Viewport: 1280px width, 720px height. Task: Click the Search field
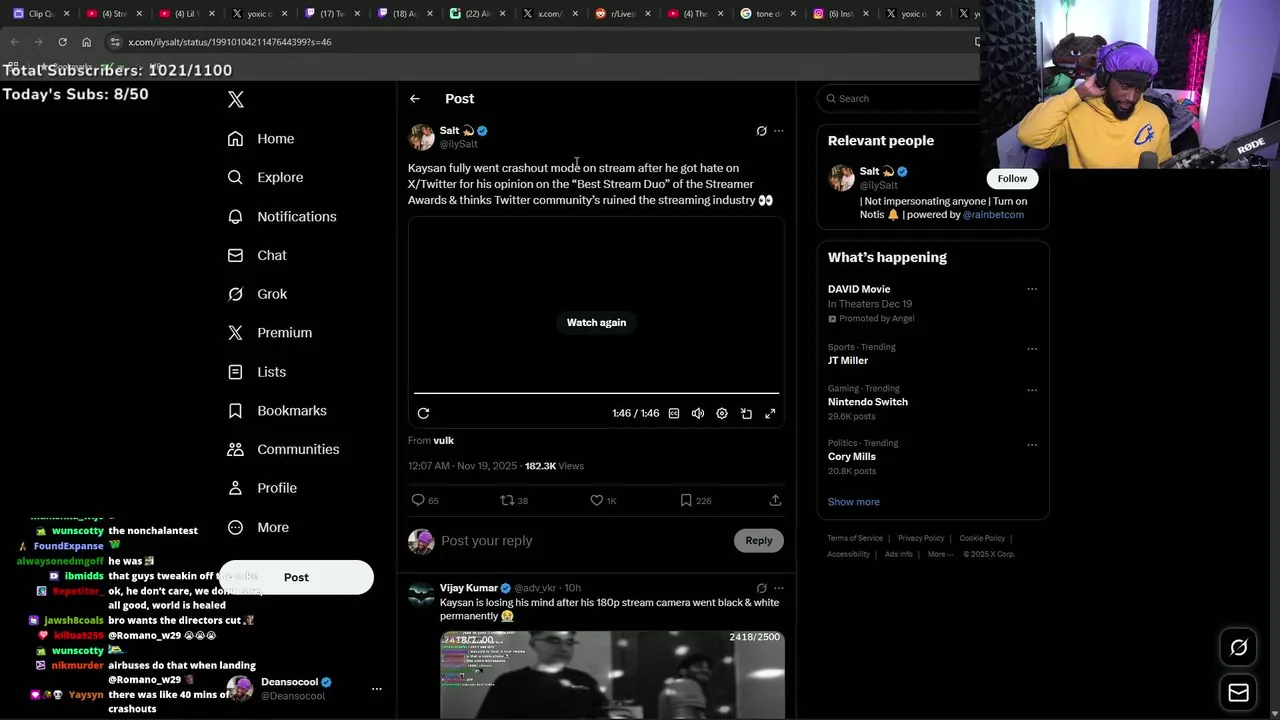point(900,98)
